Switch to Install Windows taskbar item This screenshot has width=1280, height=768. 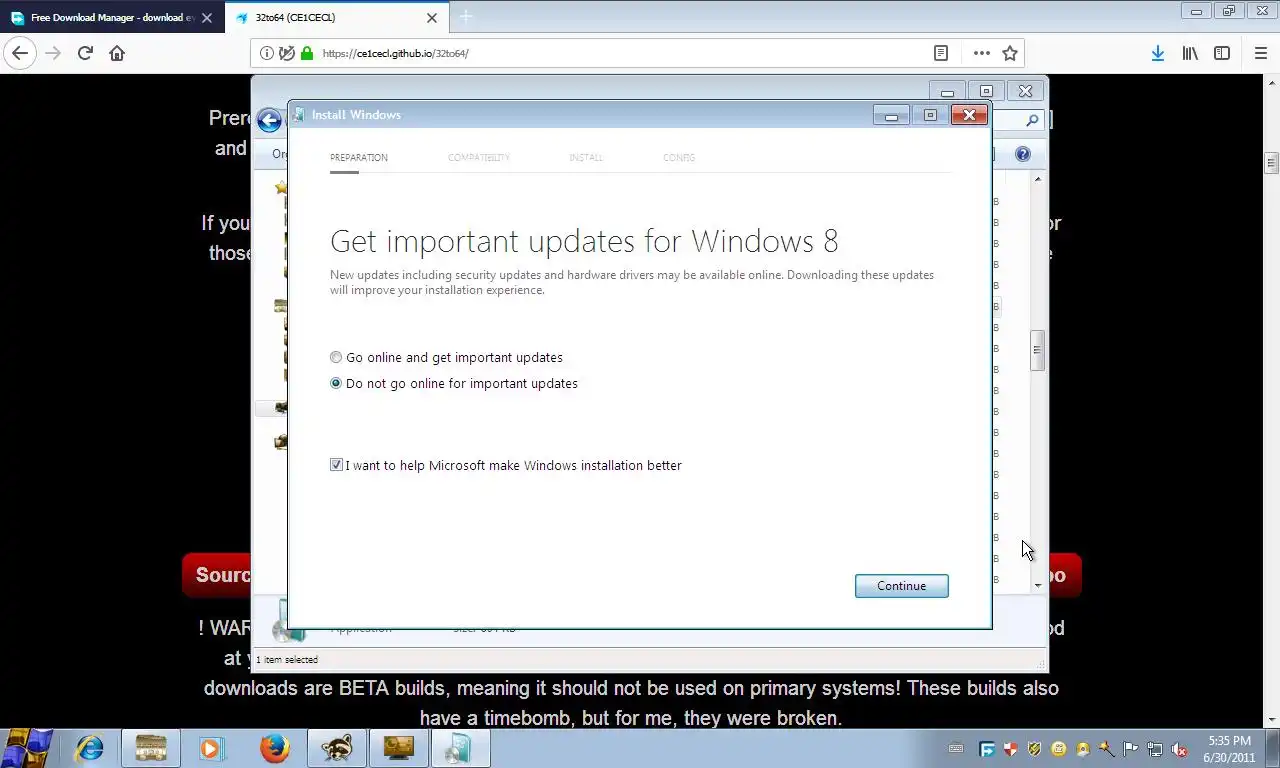tap(460, 747)
